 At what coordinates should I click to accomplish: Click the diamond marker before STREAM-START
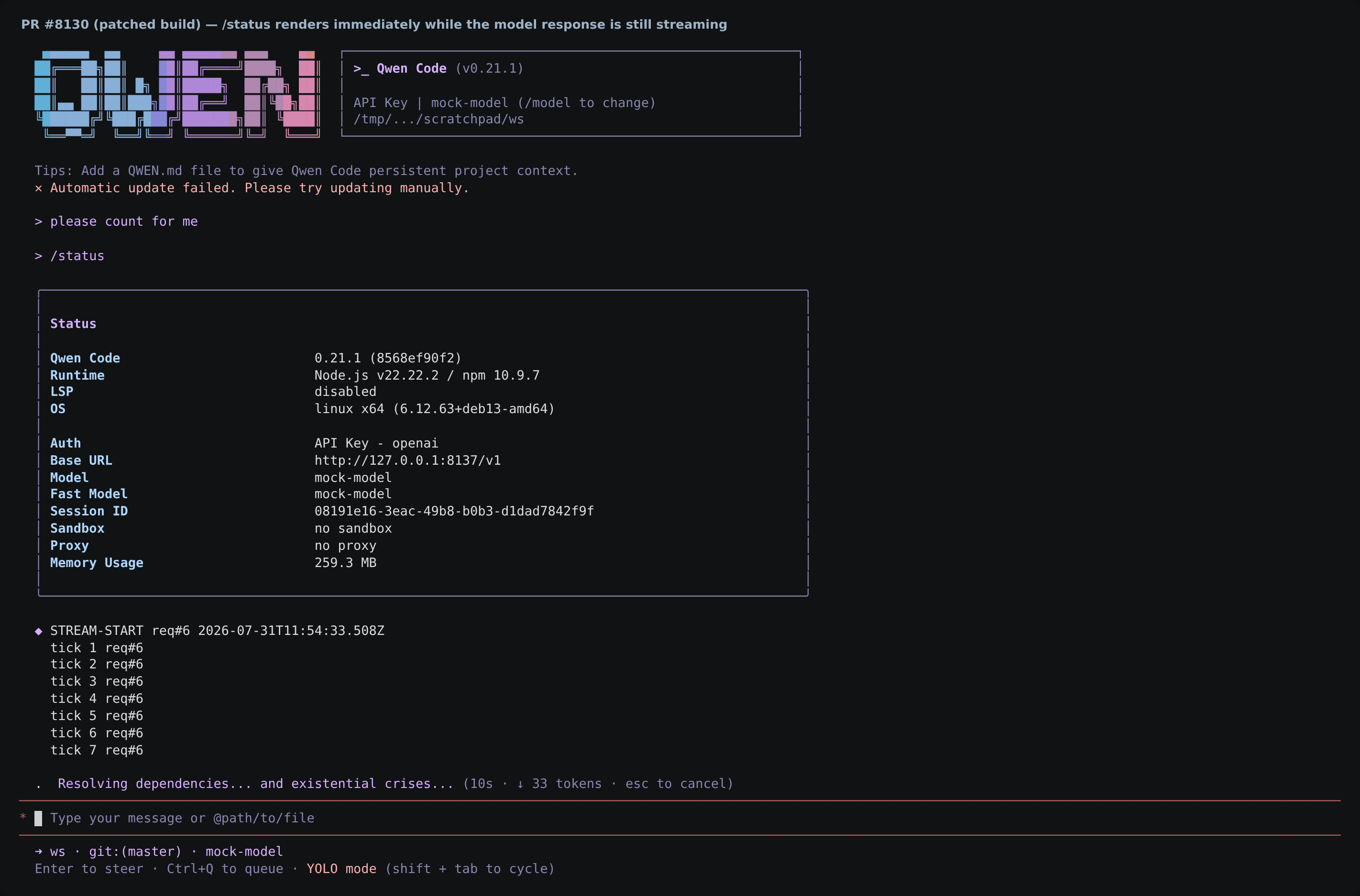(x=38, y=631)
